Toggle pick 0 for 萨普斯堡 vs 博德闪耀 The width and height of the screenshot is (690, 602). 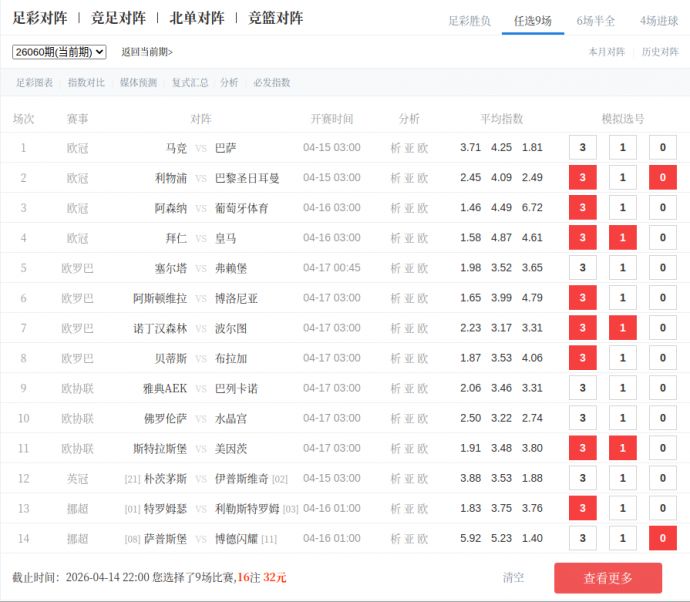pyautogui.click(x=662, y=538)
